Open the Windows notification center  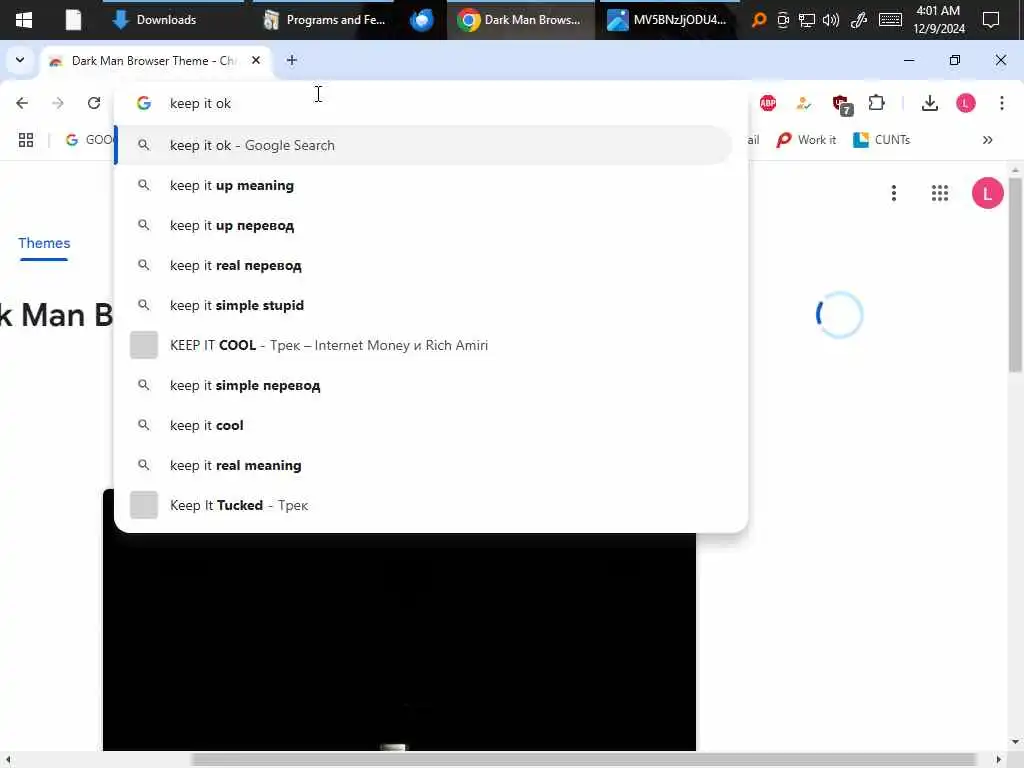pos(991,20)
